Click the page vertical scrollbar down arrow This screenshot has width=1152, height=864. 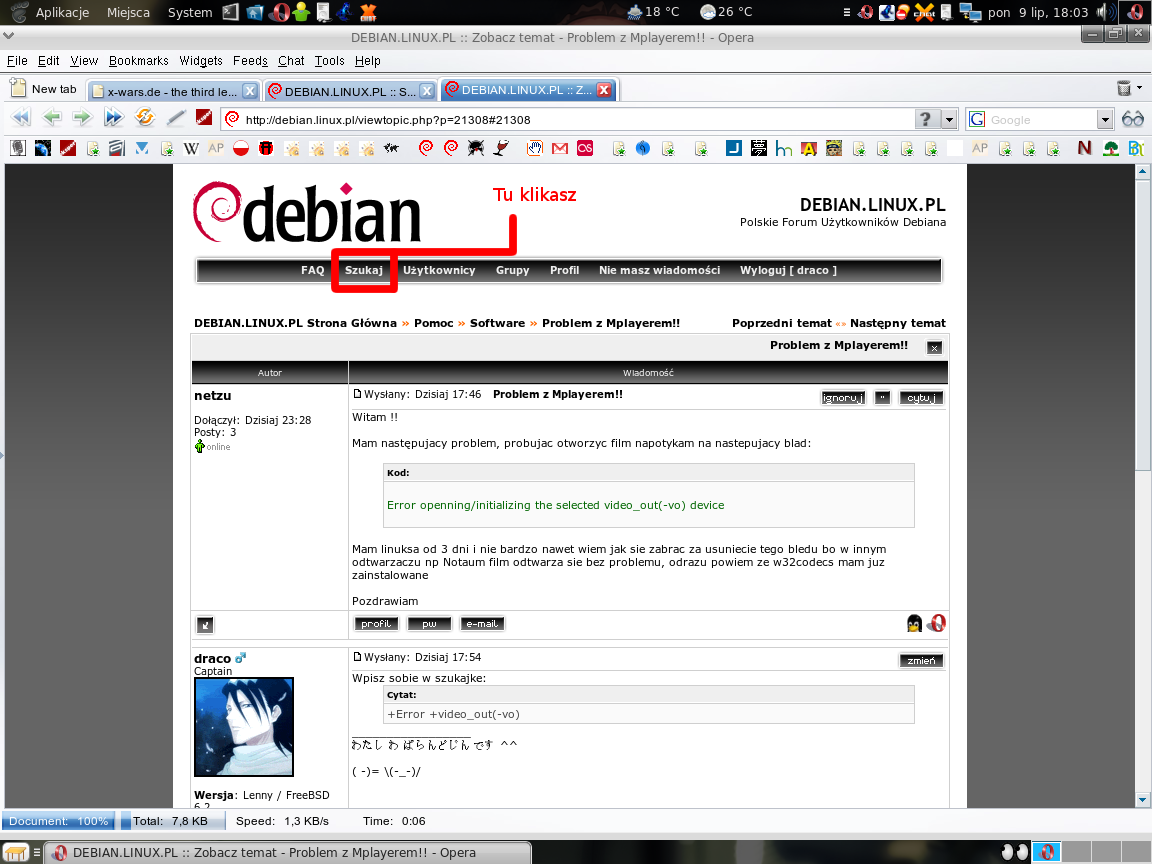click(x=1142, y=799)
